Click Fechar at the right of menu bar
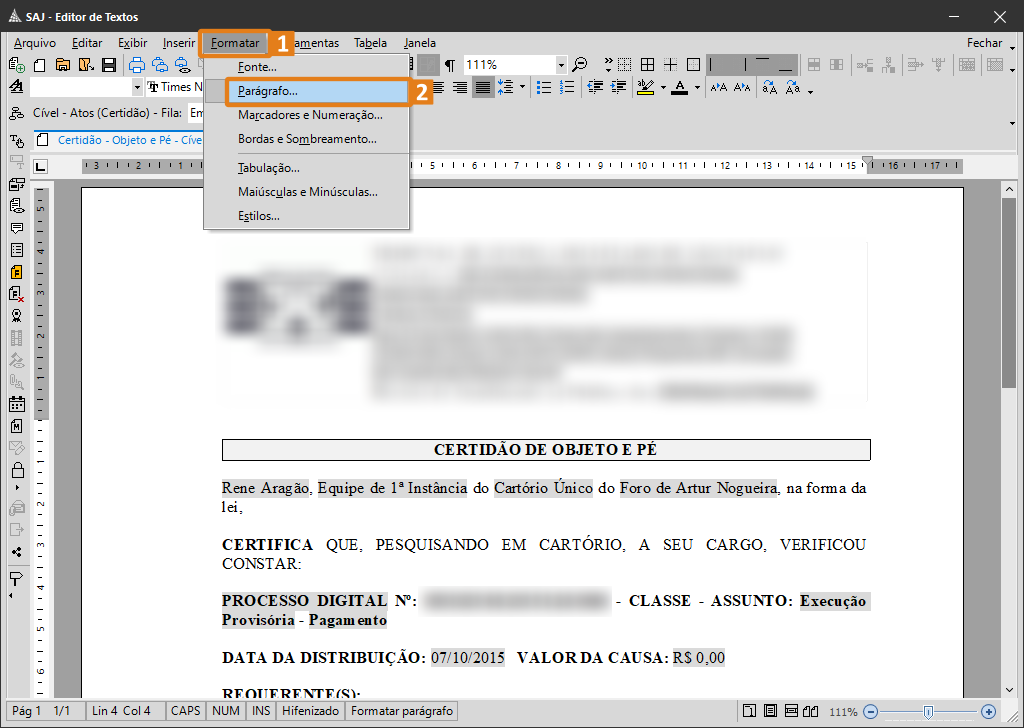 pyautogui.click(x=984, y=43)
